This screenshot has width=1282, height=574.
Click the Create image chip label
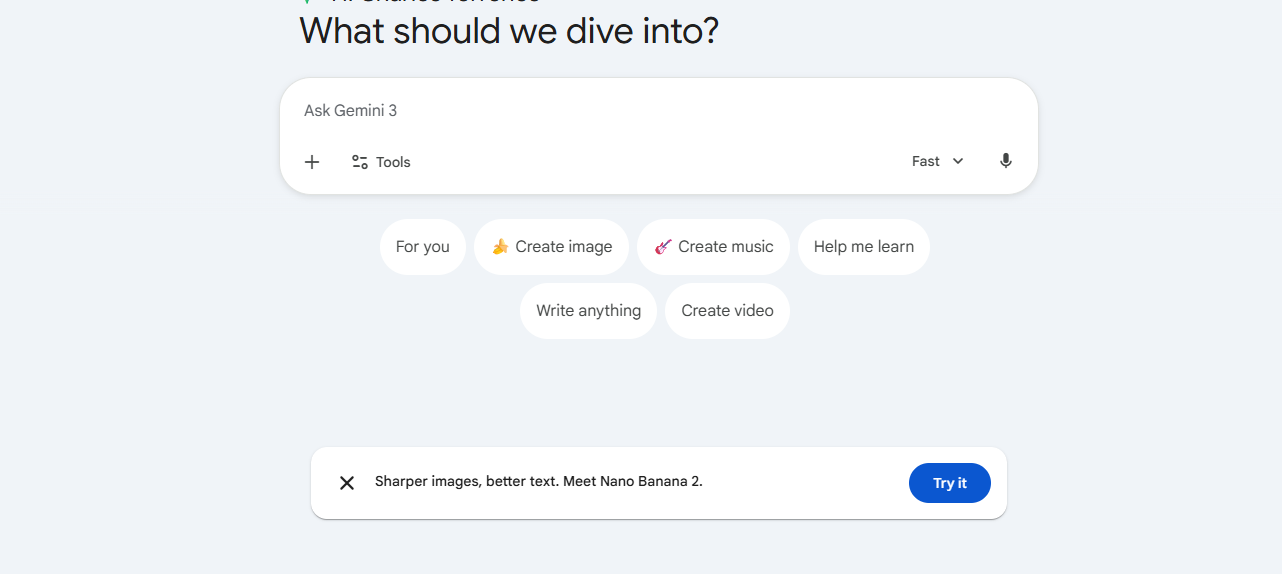(563, 247)
